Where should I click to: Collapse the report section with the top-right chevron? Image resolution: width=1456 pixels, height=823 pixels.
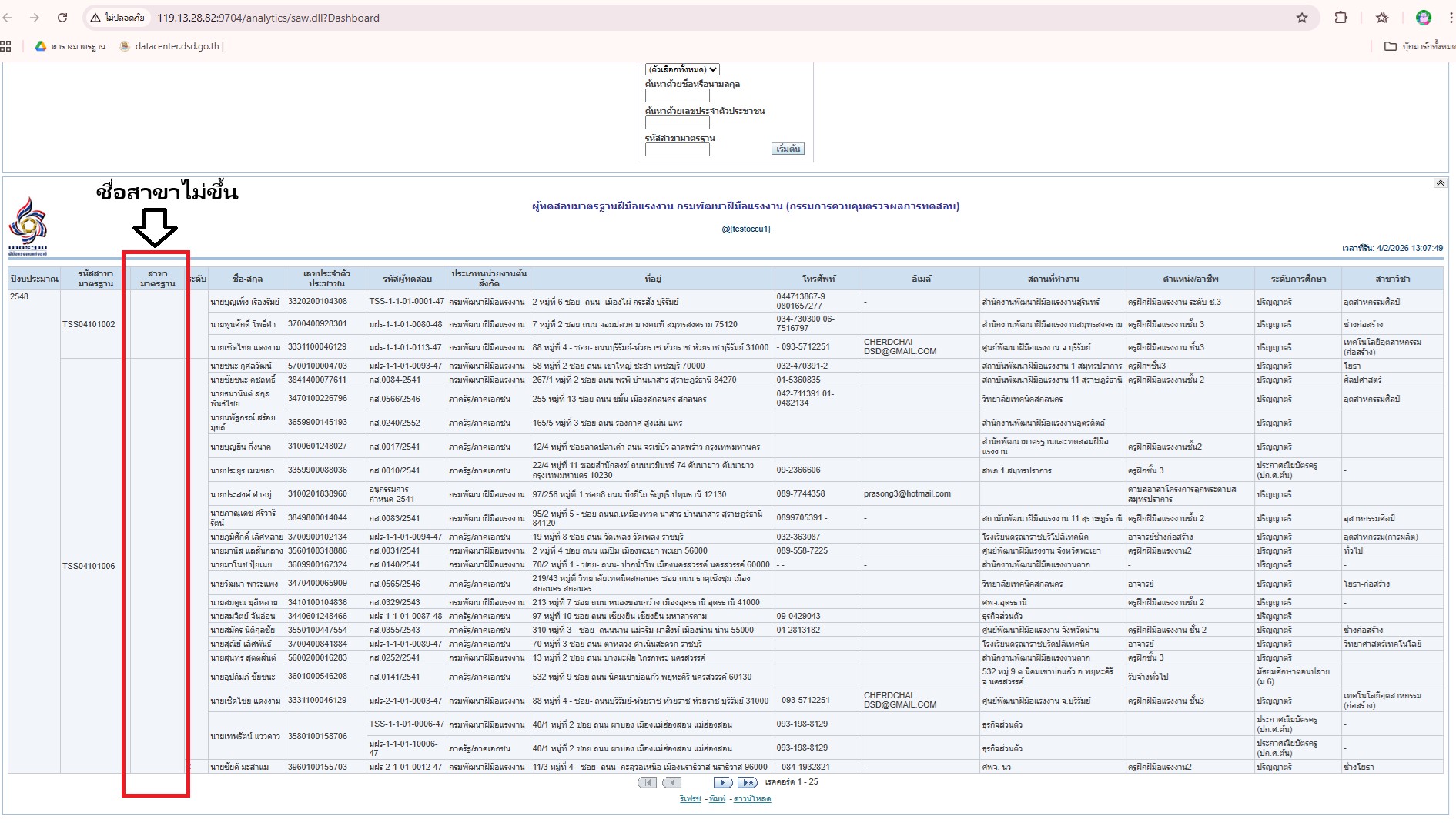(x=1440, y=183)
